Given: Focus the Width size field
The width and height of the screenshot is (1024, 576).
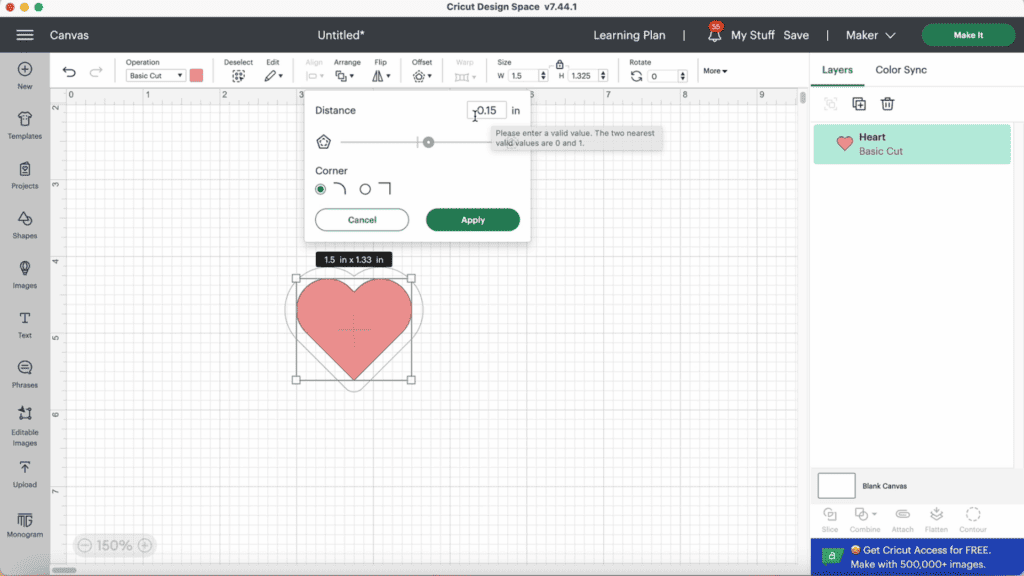Looking at the screenshot, I should (524, 76).
